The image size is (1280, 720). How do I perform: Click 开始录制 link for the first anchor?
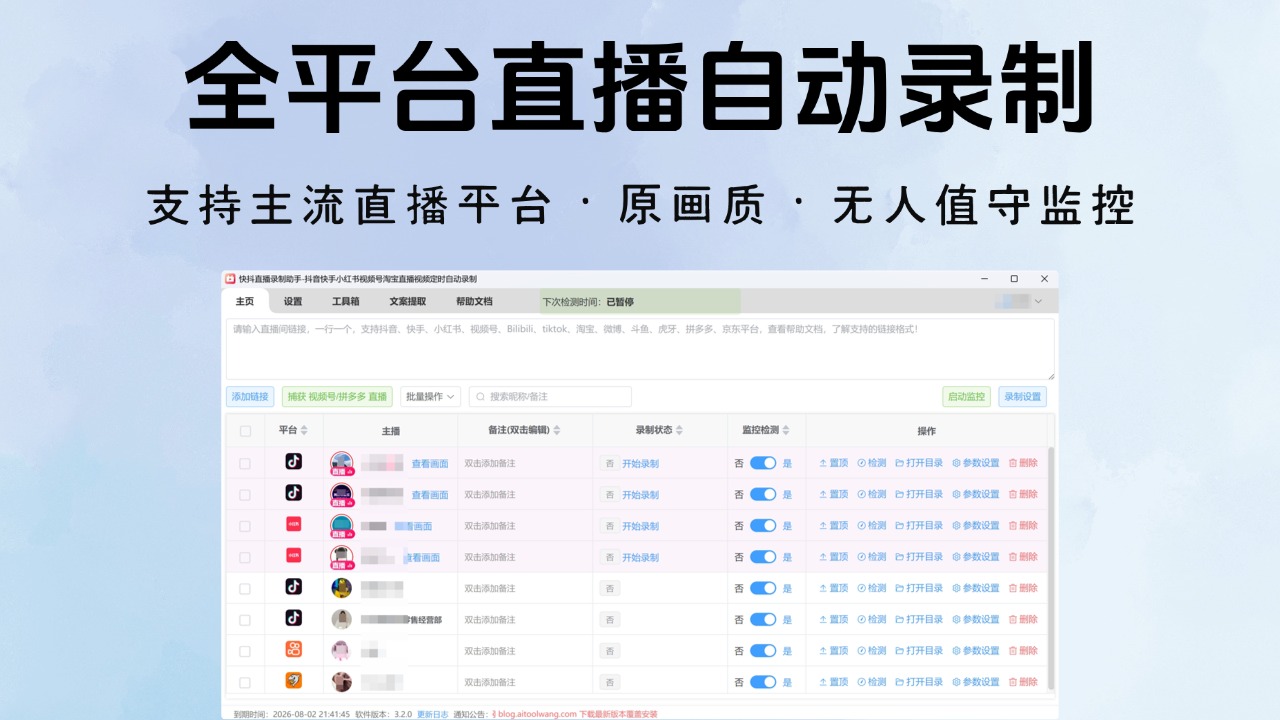tap(642, 462)
